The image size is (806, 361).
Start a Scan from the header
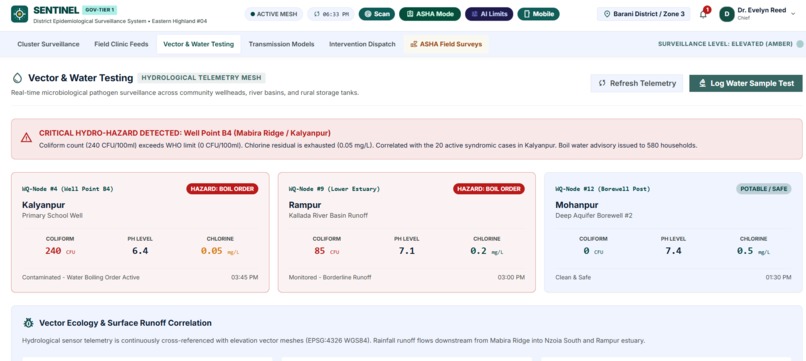(x=377, y=14)
